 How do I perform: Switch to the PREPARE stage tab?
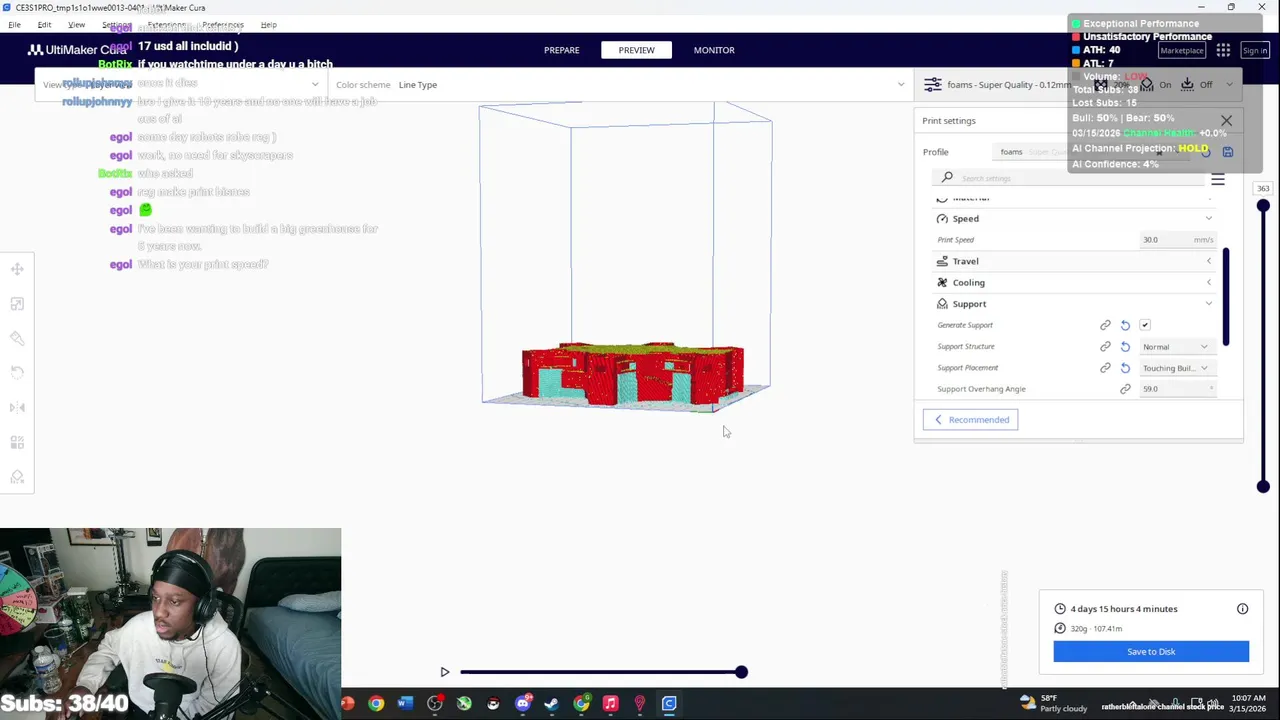coord(561,50)
